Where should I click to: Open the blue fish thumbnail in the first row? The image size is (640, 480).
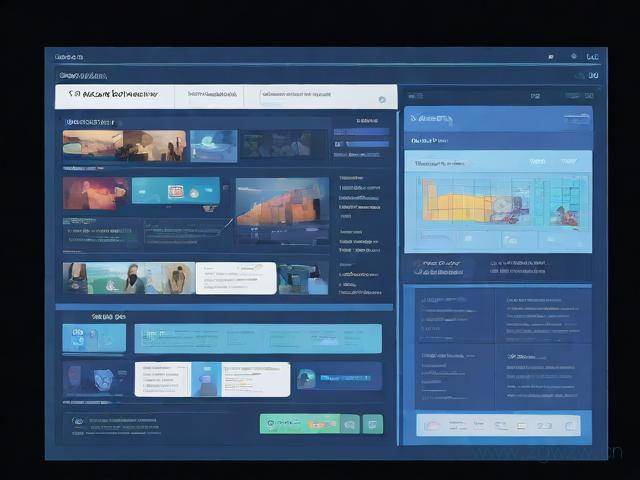(213, 146)
